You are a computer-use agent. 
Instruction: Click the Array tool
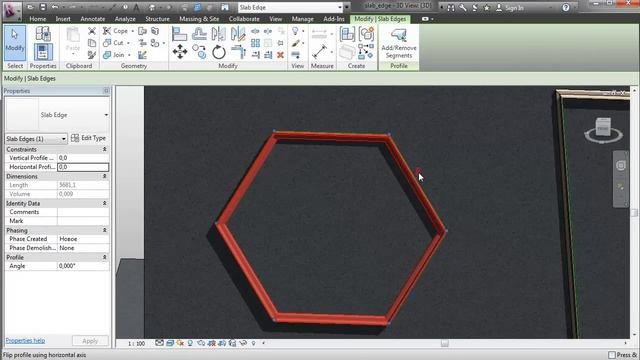(256, 43)
